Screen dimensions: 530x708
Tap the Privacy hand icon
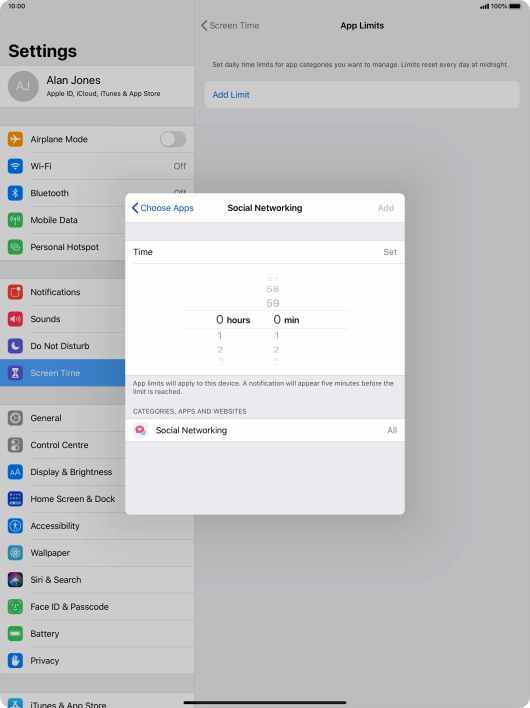coord(15,661)
